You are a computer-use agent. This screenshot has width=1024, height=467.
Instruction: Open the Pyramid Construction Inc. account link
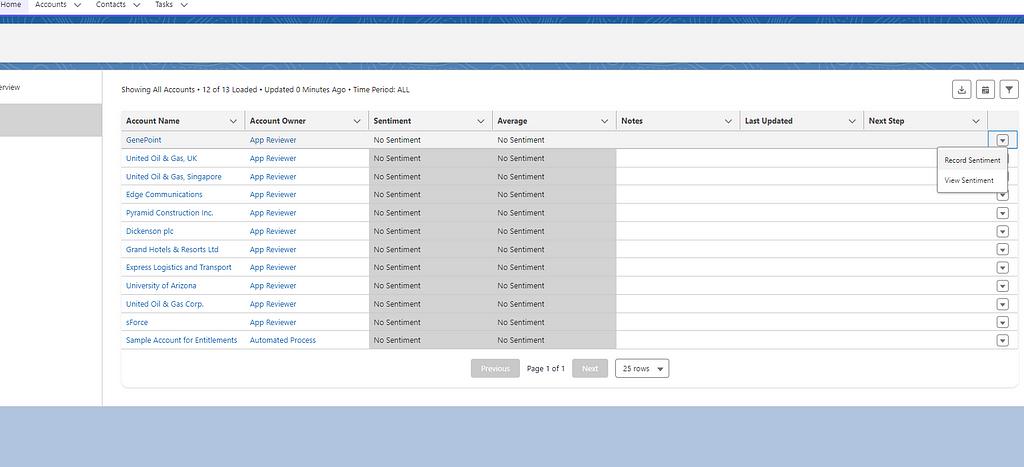point(169,213)
